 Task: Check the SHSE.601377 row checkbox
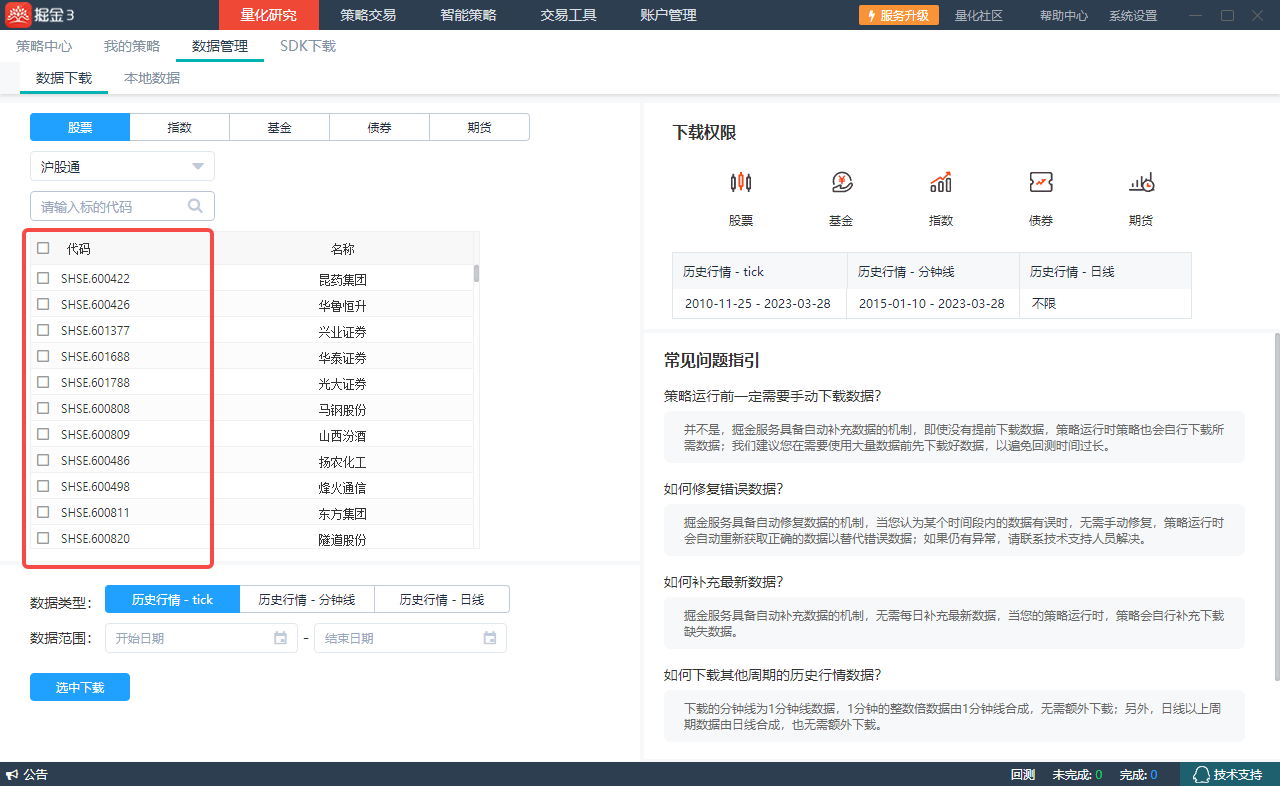[43, 330]
